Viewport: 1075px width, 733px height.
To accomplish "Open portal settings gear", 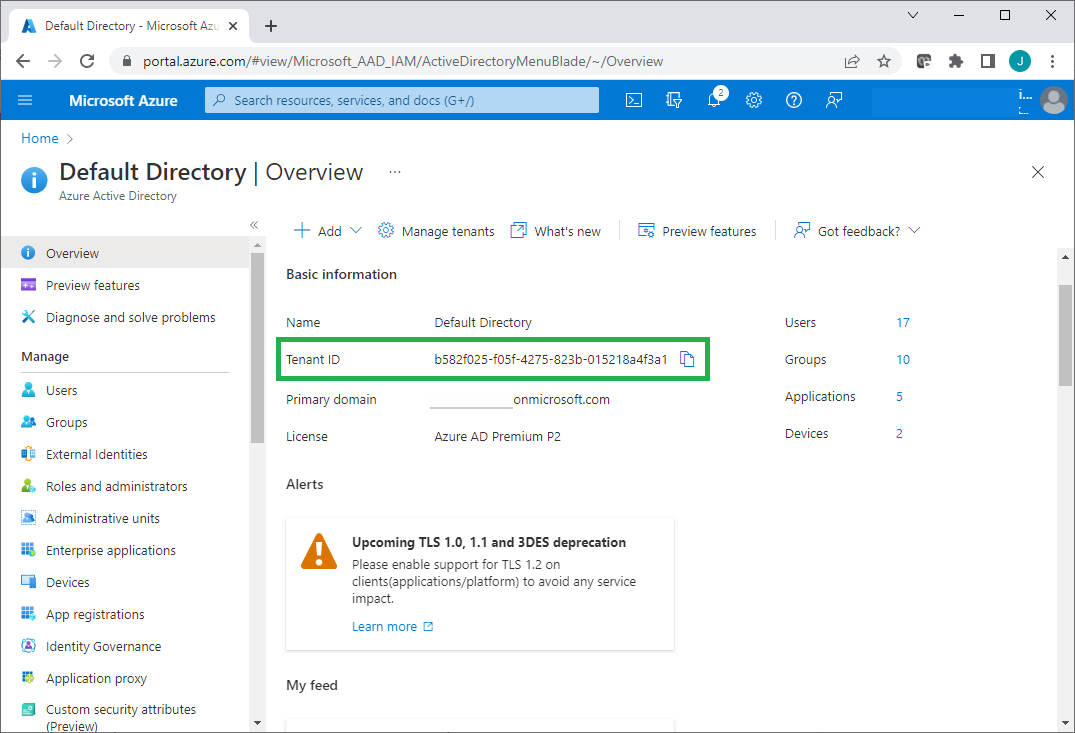I will click(x=754, y=100).
